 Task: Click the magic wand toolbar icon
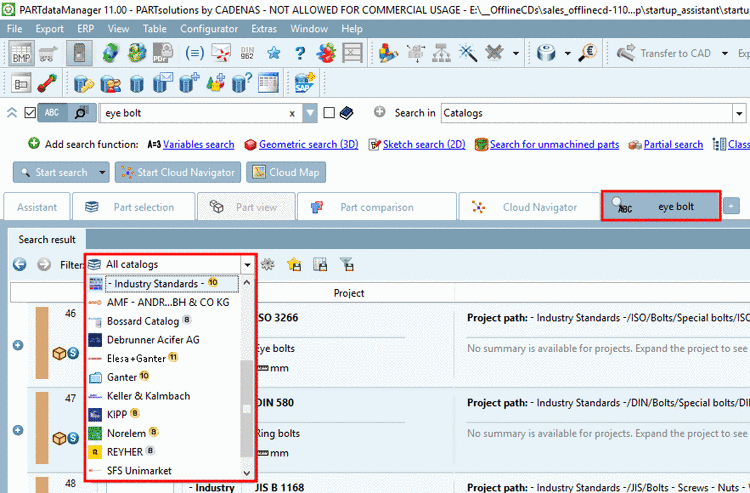click(468, 53)
